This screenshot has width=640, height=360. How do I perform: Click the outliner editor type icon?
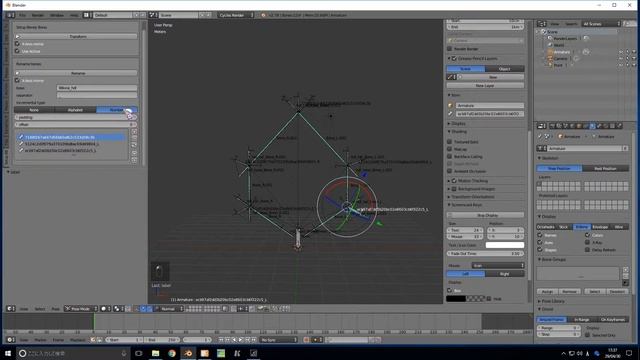coord(542,24)
